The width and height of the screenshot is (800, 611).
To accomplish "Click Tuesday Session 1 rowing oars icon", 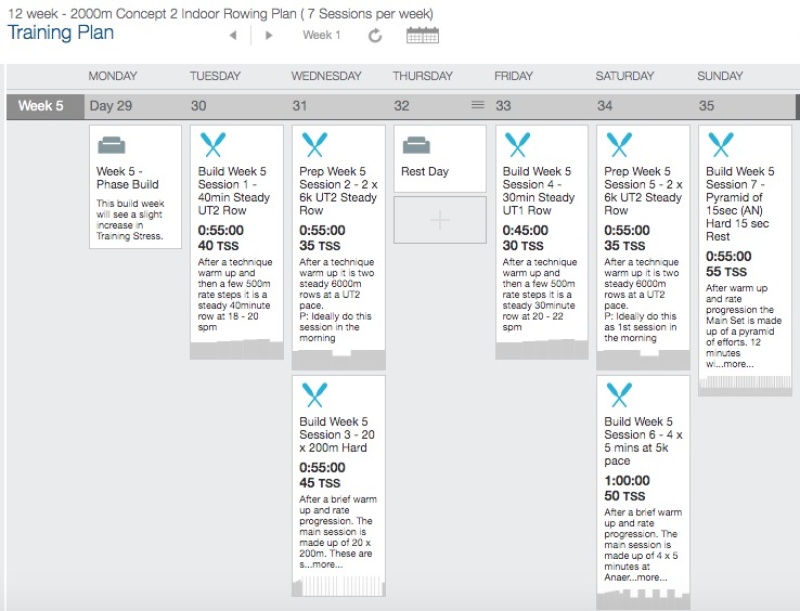I will 212,146.
